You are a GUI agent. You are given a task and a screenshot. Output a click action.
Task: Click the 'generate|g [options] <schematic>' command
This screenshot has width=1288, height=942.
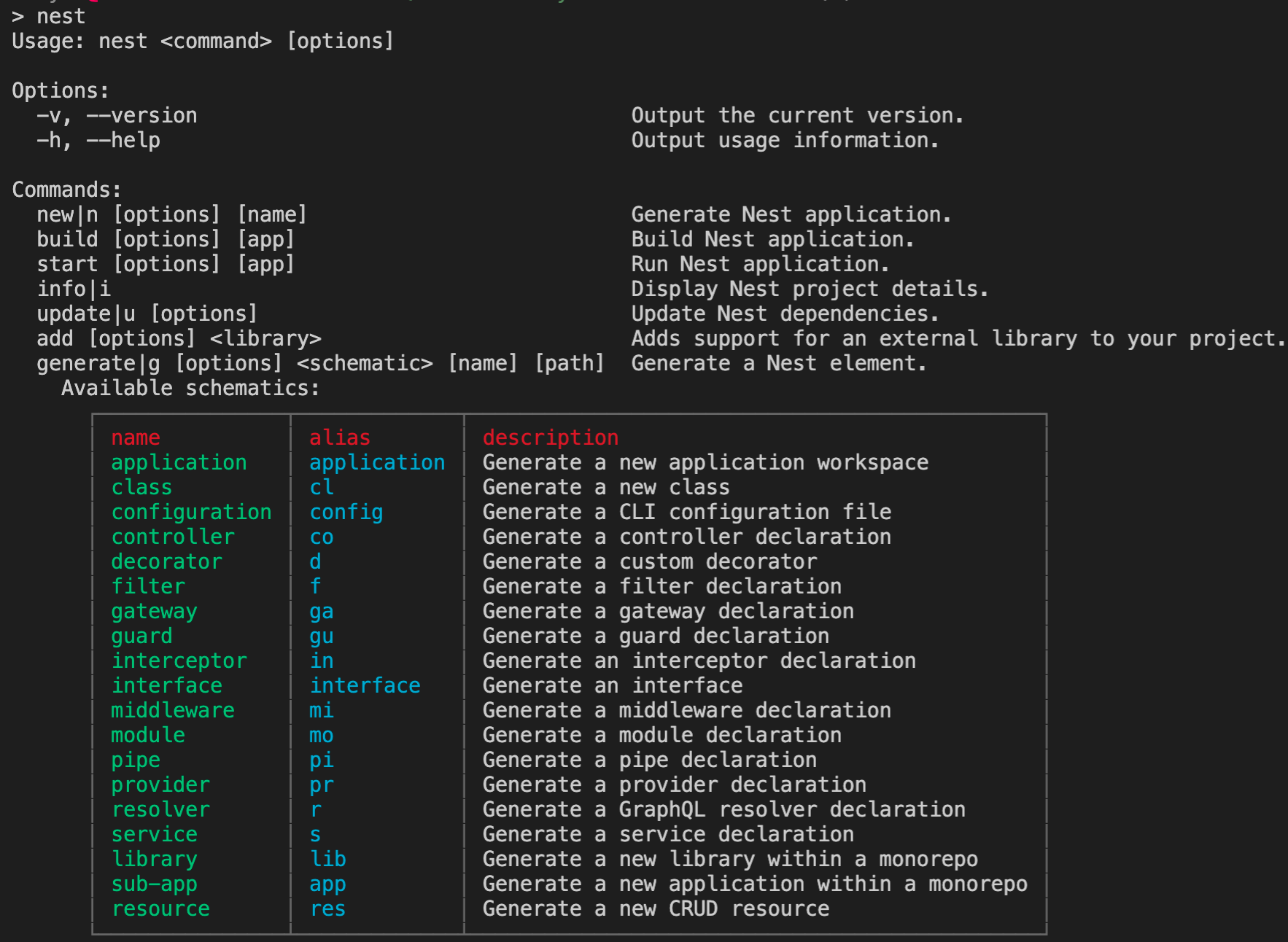[x=235, y=364]
